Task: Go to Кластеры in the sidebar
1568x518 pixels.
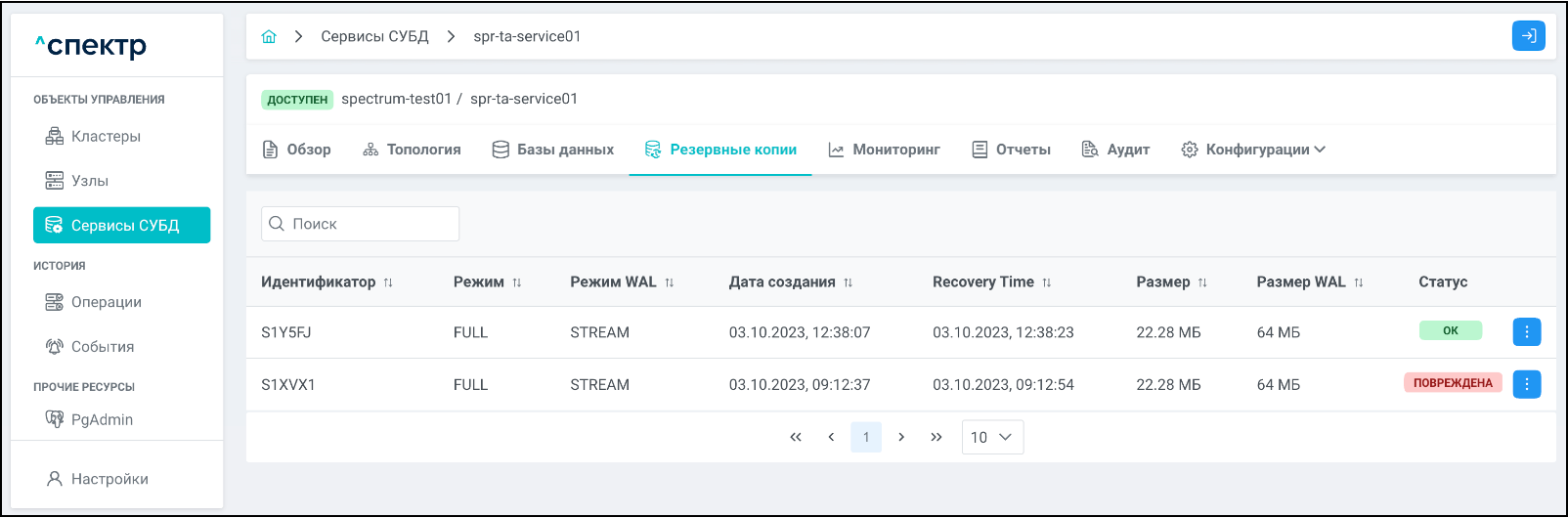Action: (106, 137)
